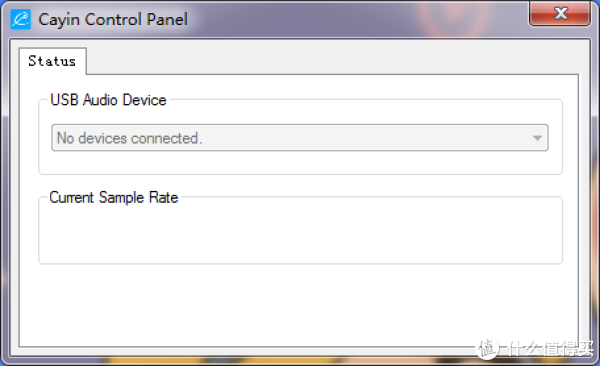Click the word "Cayin" in title bar
The width and height of the screenshot is (600, 366).
pyautogui.click(x=59, y=20)
